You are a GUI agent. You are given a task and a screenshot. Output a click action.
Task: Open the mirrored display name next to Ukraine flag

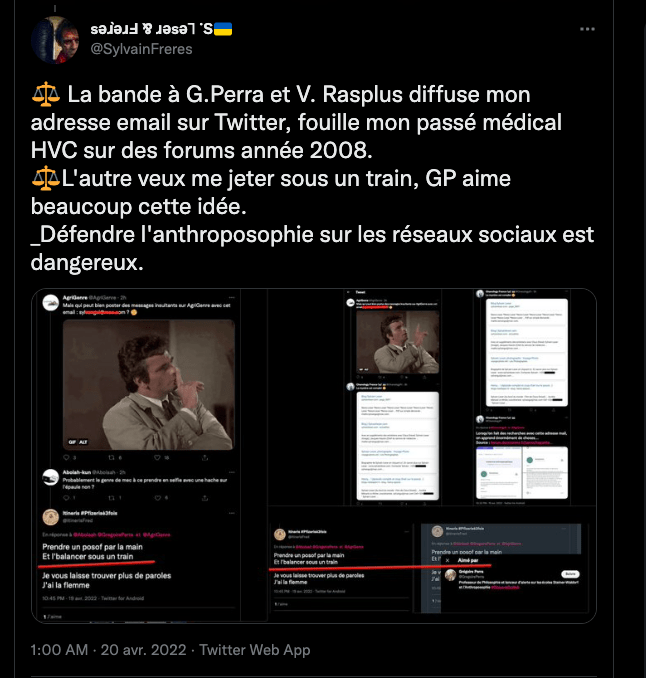[152, 29]
